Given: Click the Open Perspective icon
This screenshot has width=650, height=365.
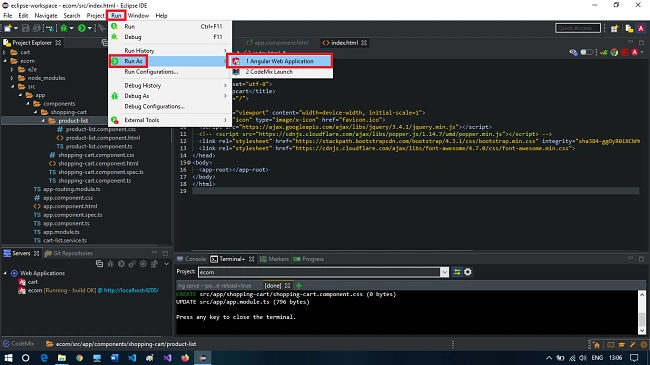Looking at the screenshot, I should 615,28.
